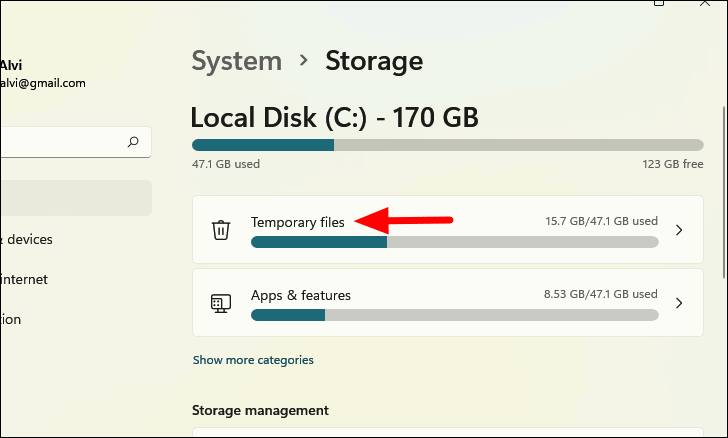Open the Temporary files label
This screenshot has height=438, width=728.
coord(297,222)
